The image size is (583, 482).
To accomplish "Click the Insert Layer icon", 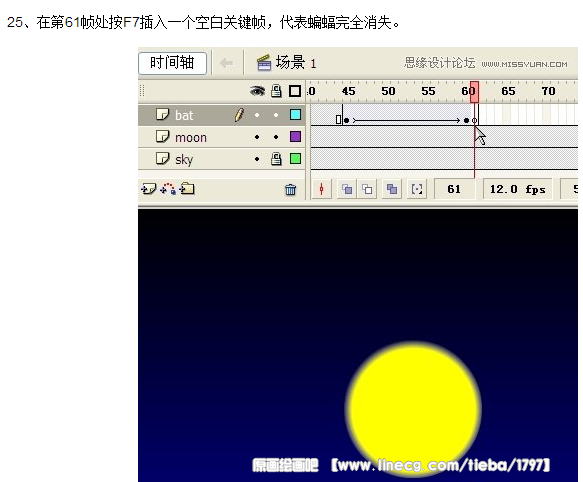I will pos(148,189).
